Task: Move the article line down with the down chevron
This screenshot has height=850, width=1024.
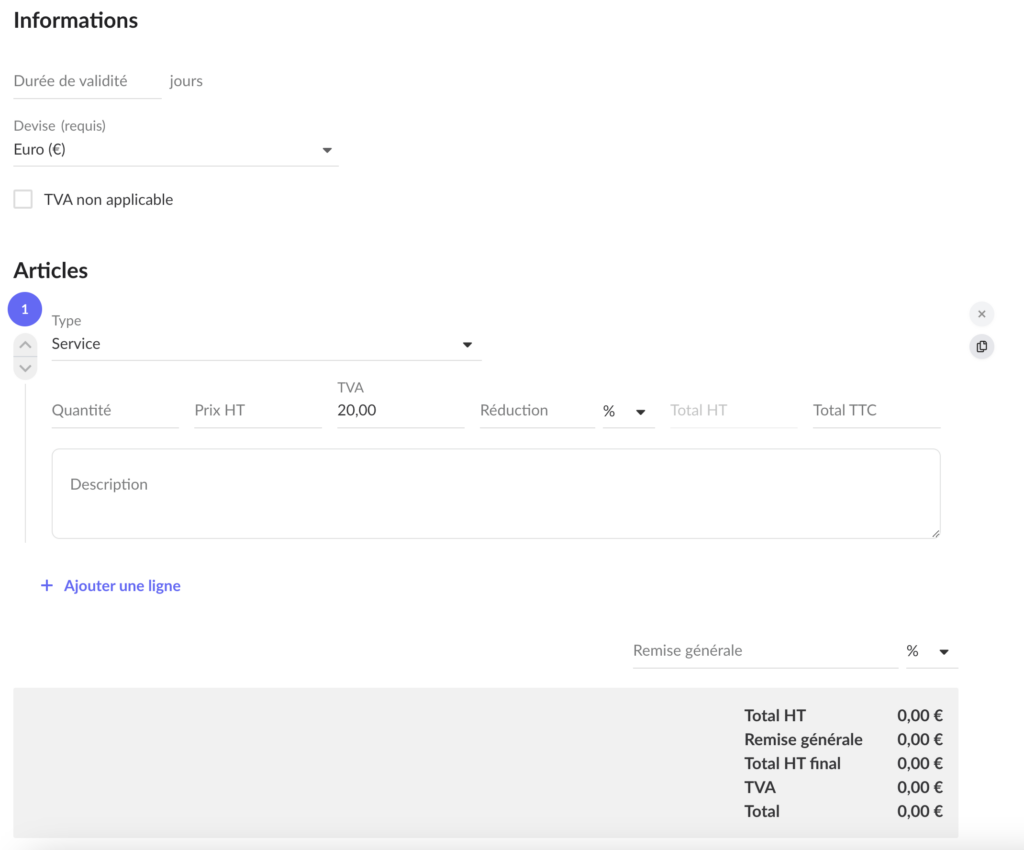Action: point(25,368)
